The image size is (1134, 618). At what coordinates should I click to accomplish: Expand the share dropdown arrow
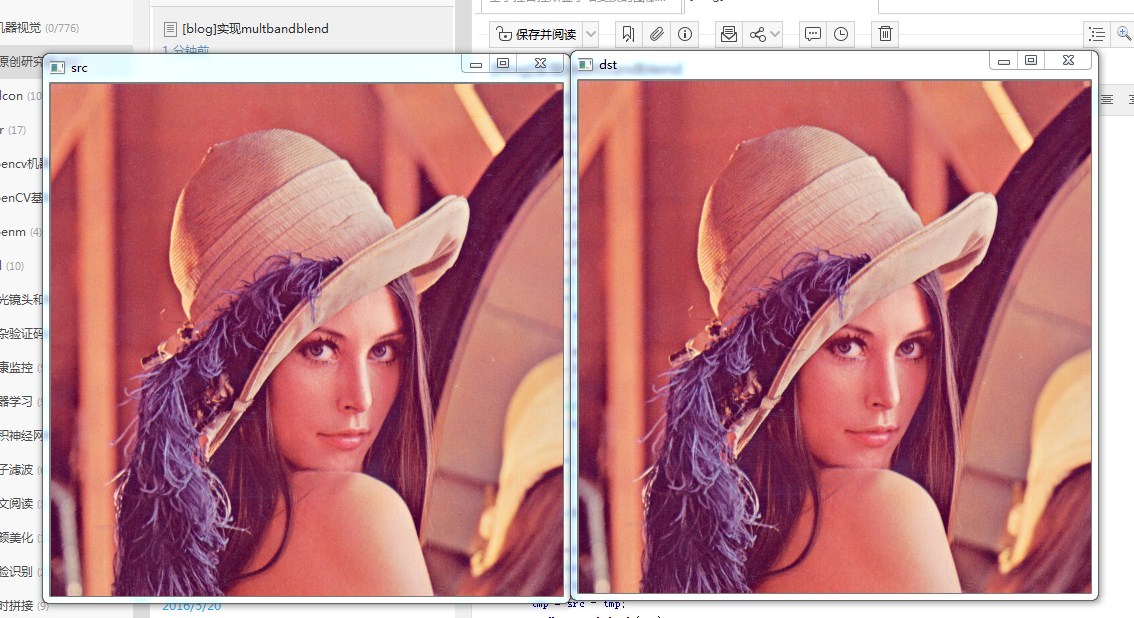(775, 34)
